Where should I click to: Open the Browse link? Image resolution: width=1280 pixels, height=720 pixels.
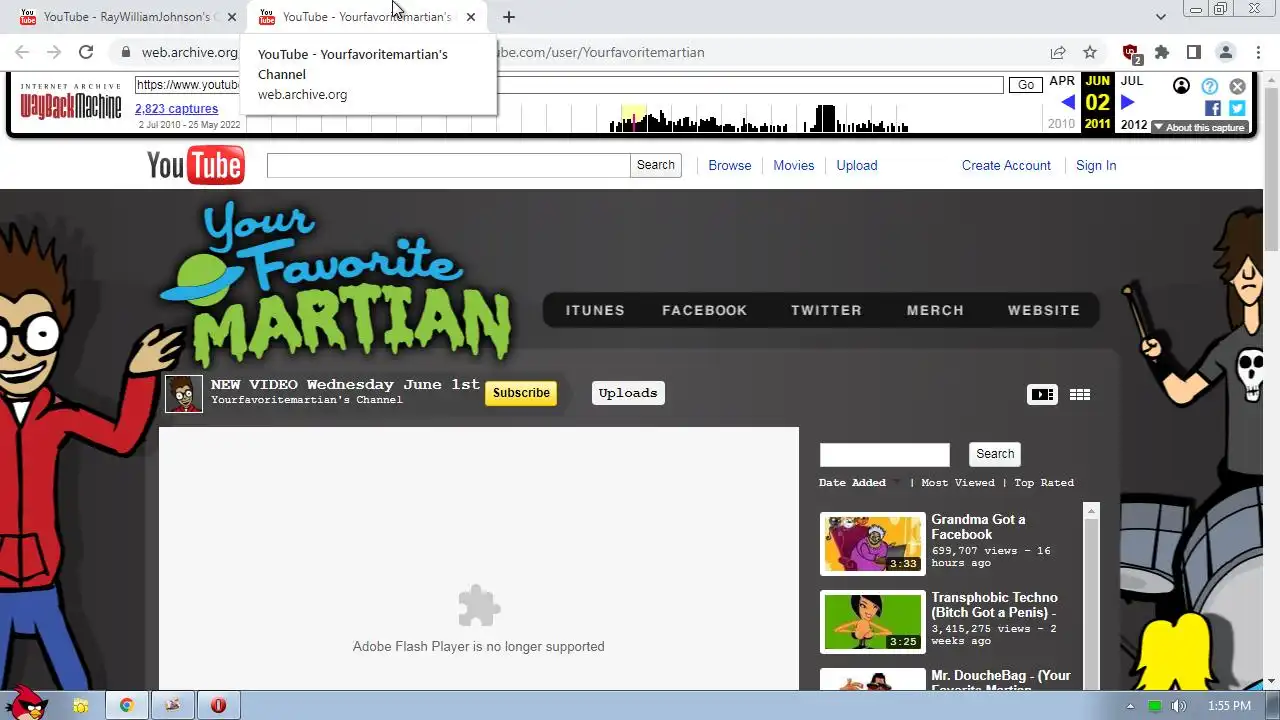click(730, 165)
